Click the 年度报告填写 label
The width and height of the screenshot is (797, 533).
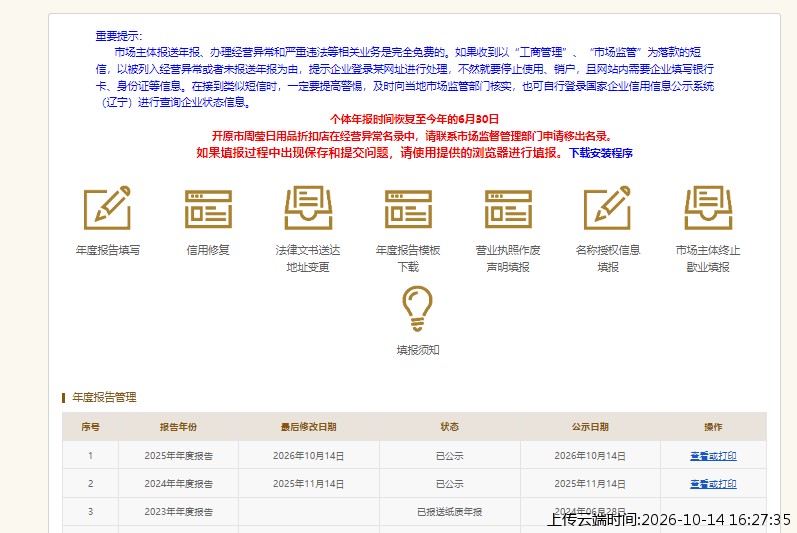pos(108,250)
